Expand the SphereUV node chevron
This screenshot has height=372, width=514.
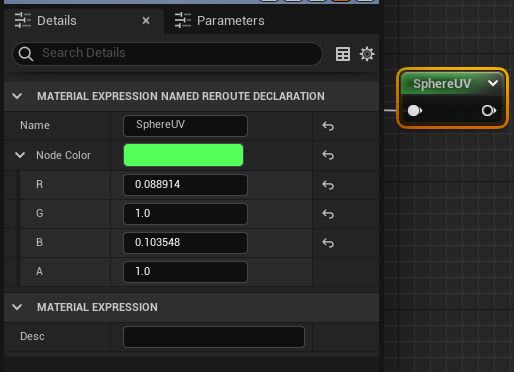click(493, 83)
